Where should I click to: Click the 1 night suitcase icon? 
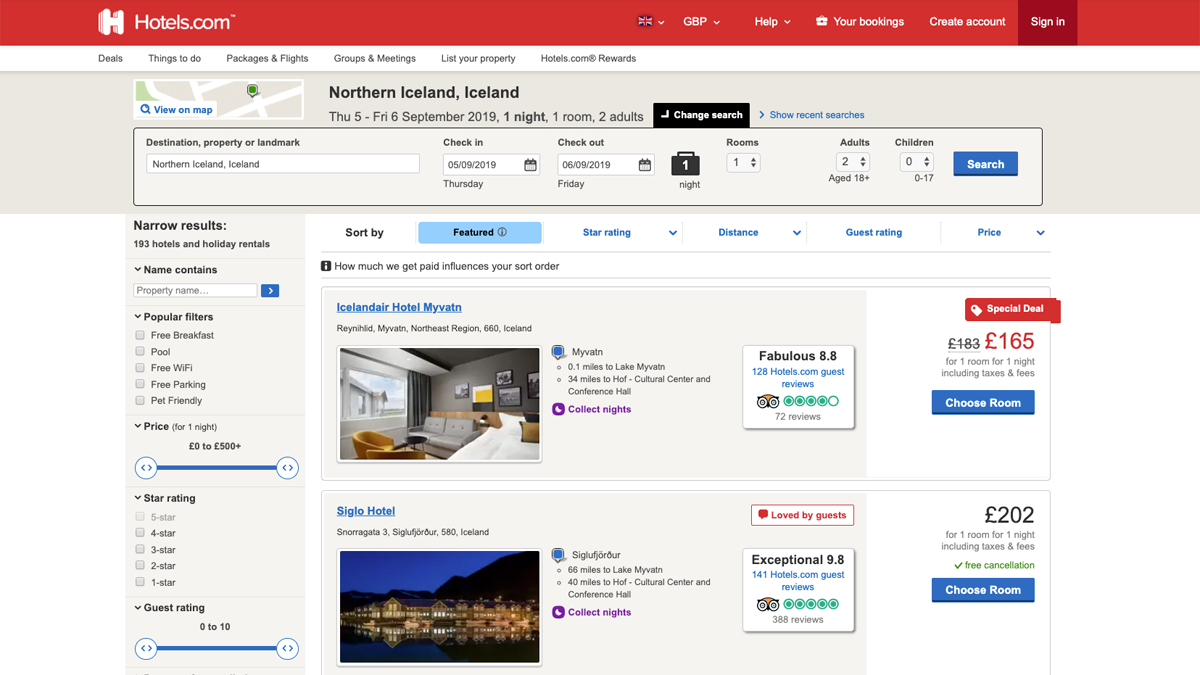(685, 165)
